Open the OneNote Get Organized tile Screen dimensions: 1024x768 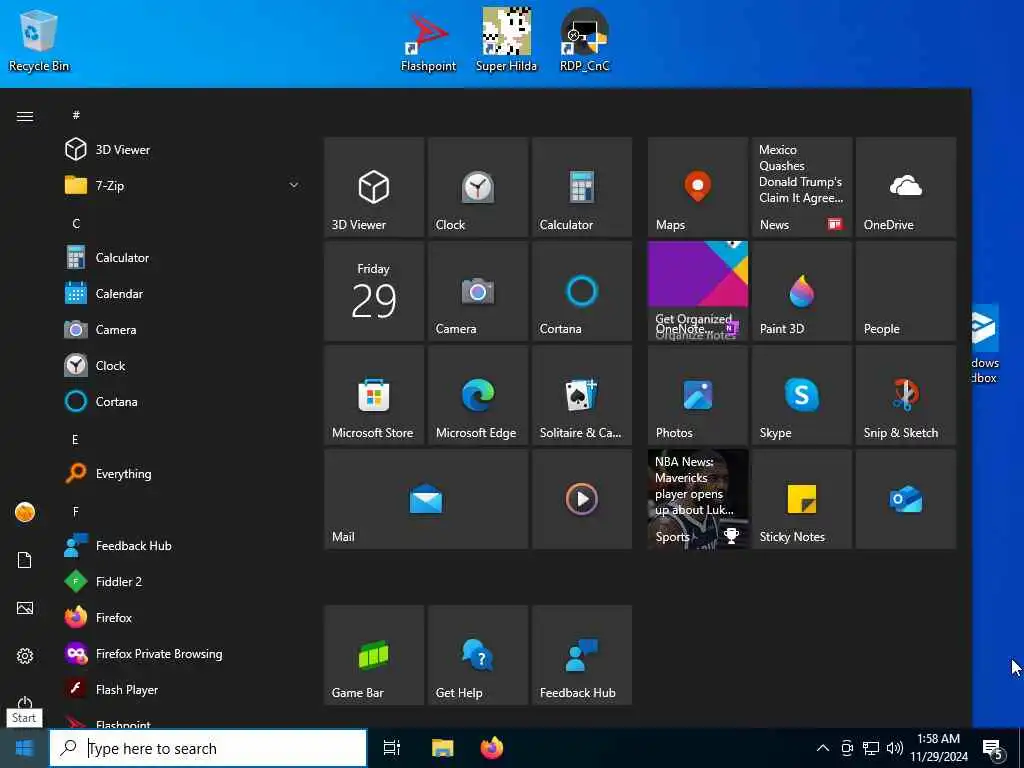pos(697,291)
